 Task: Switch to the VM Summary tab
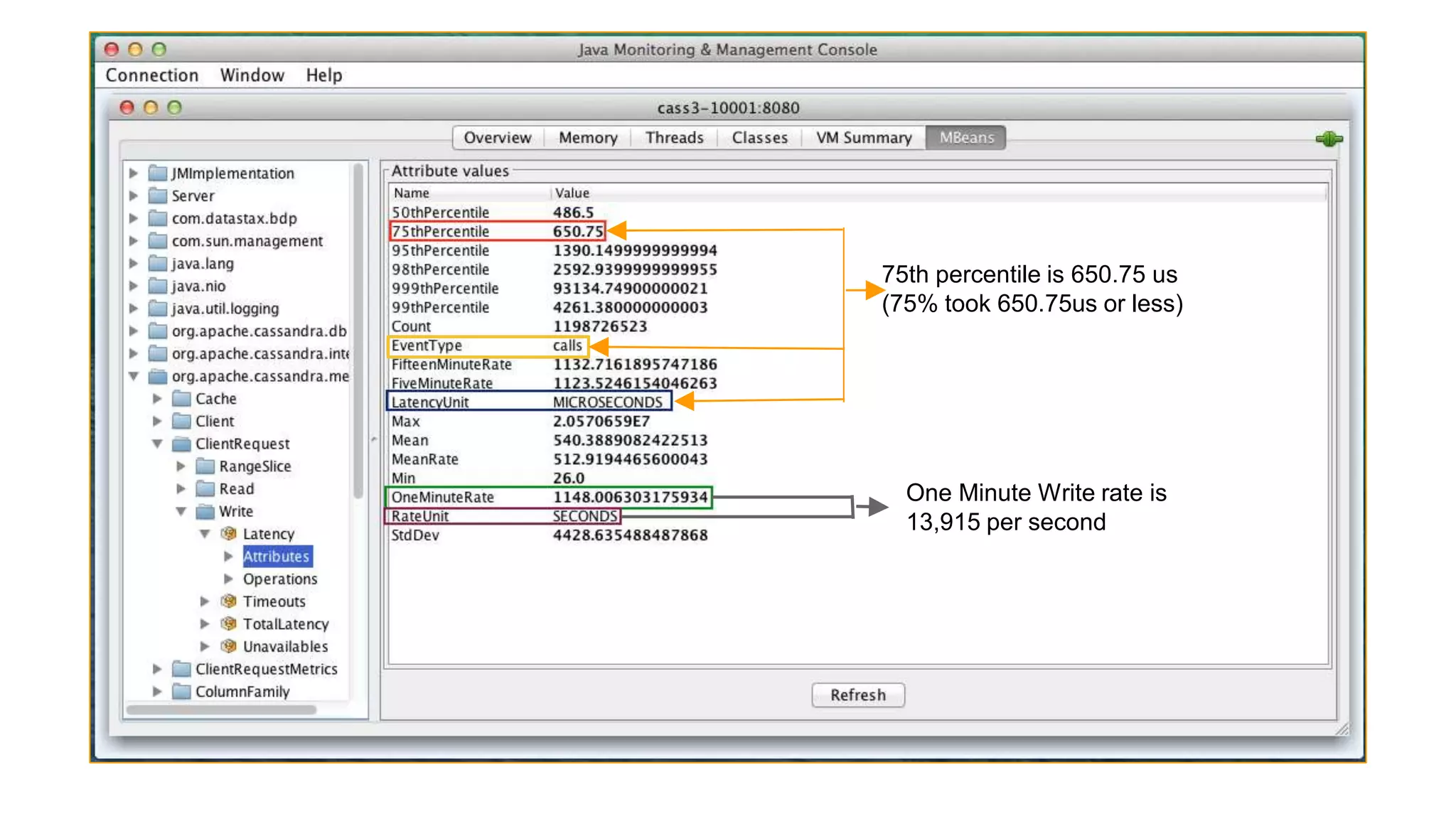click(x=864, y=138)
